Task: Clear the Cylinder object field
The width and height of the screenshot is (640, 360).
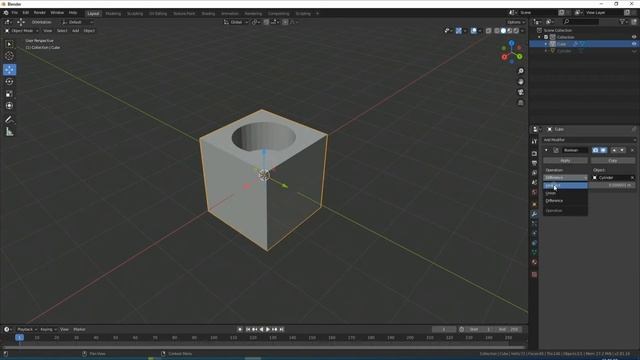Action: (x=632, y=178)
